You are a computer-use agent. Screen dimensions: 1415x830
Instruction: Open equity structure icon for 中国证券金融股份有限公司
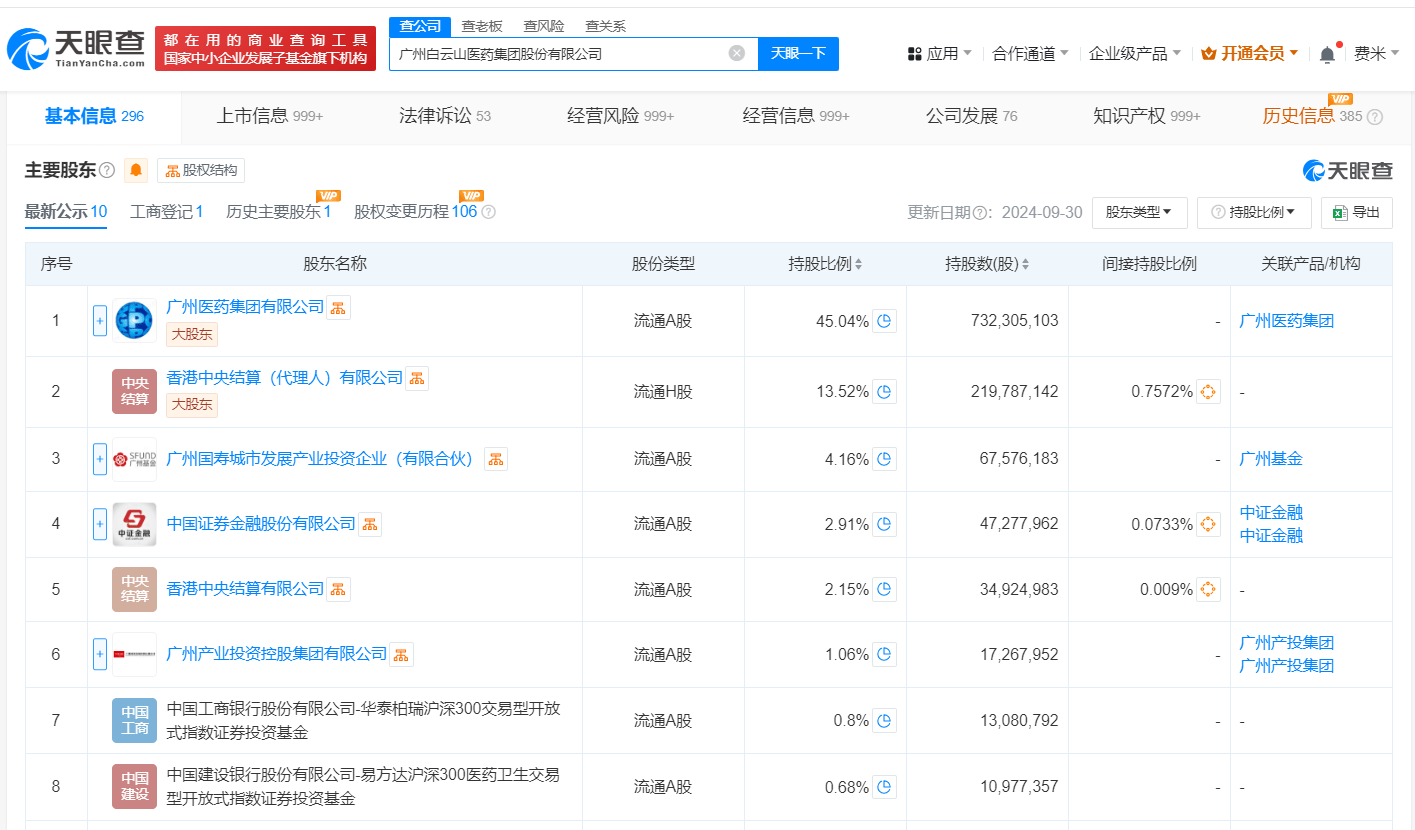(x=370, y=524)
